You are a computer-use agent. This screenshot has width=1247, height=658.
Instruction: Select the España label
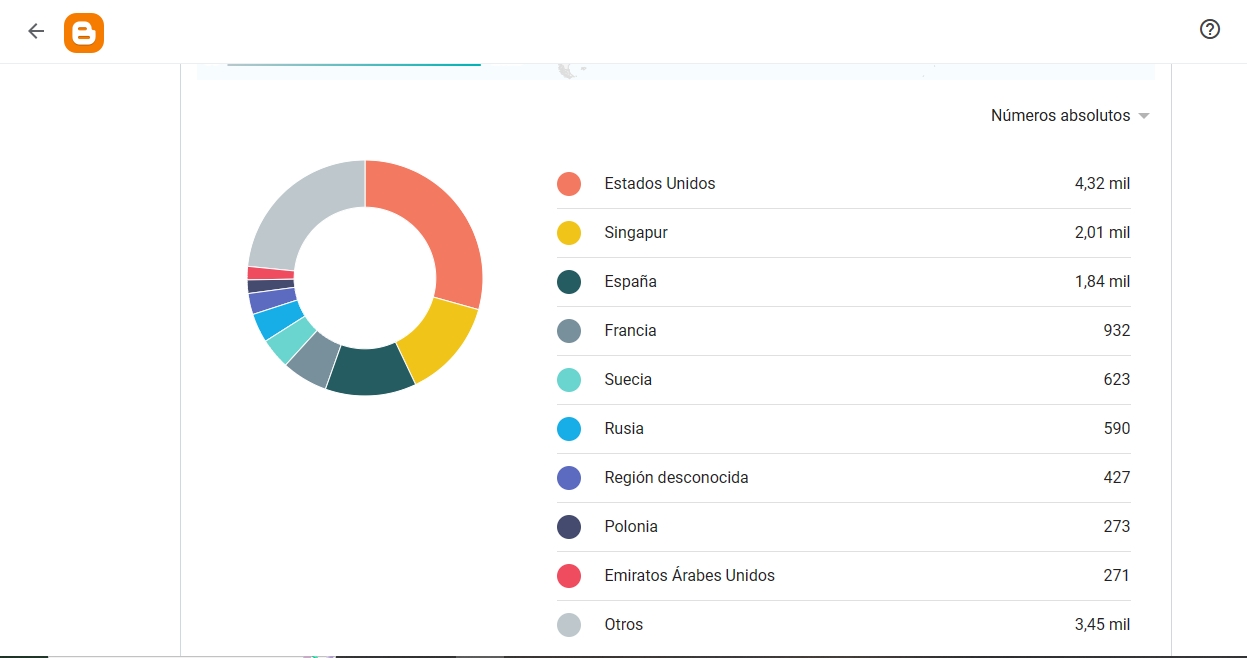[x=631, y=282]
